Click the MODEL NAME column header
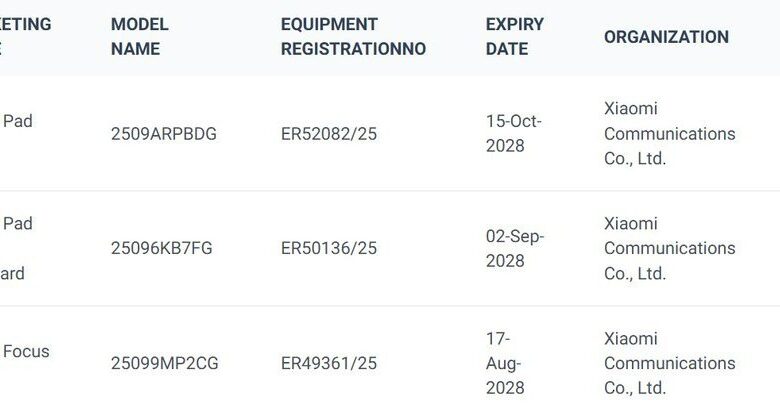The width and height of the screenshot is (780, 412). (x=140, y=37)
